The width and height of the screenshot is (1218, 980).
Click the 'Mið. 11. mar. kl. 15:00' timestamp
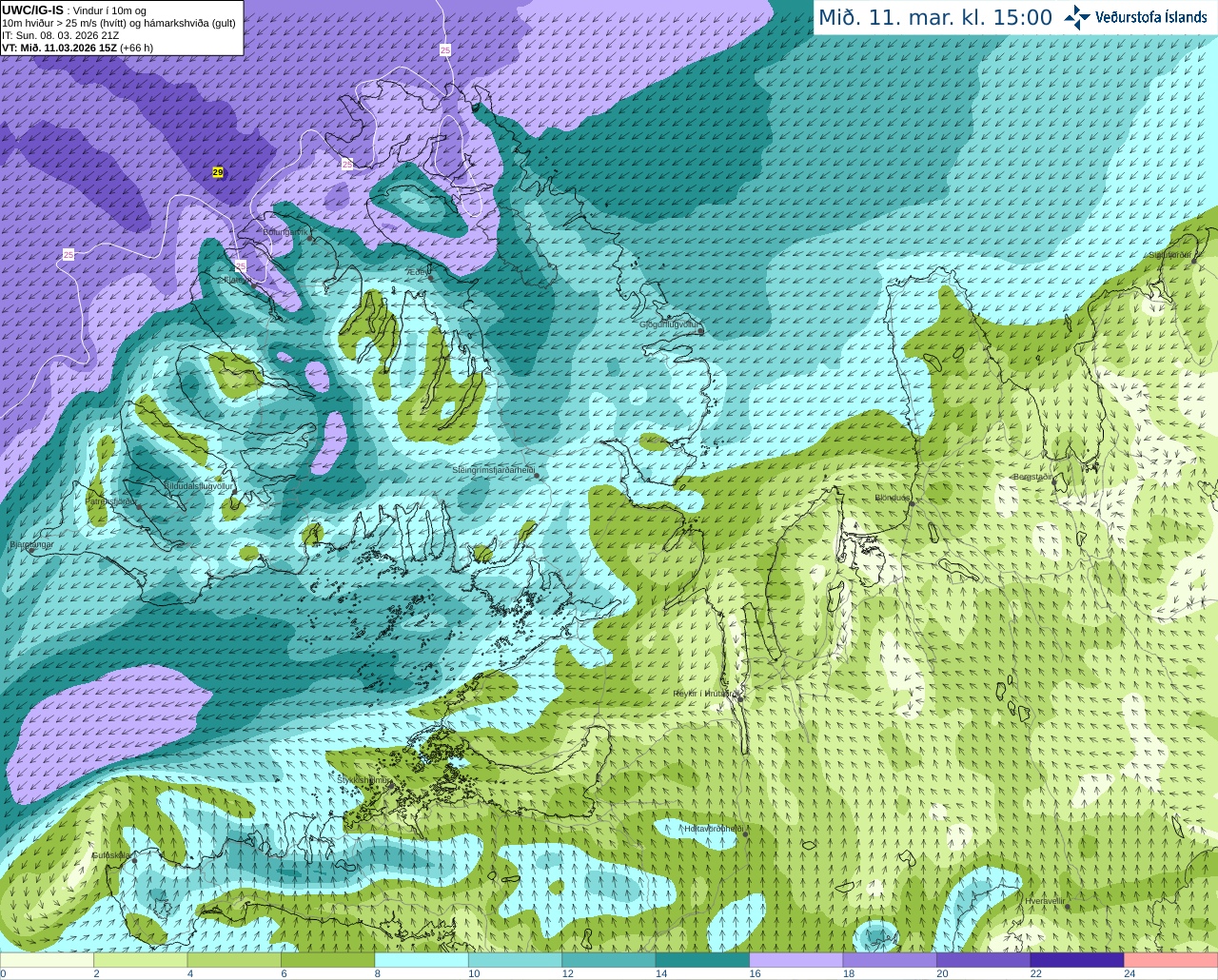pos(935,18)
